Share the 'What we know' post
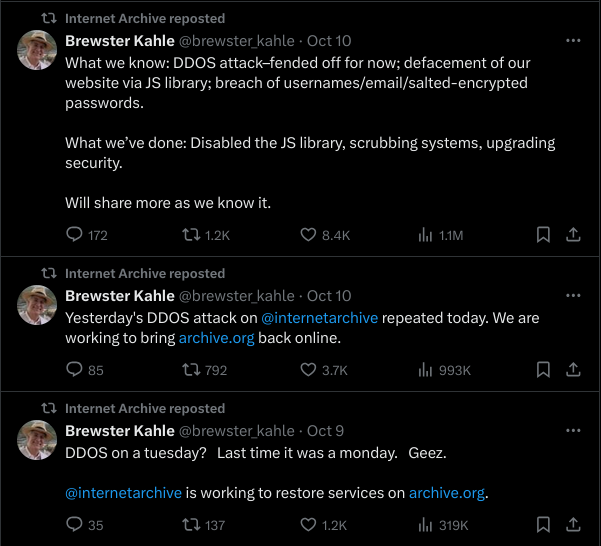Image resolution: width=601 pixels, height=546 pixels. click(574, 235)
